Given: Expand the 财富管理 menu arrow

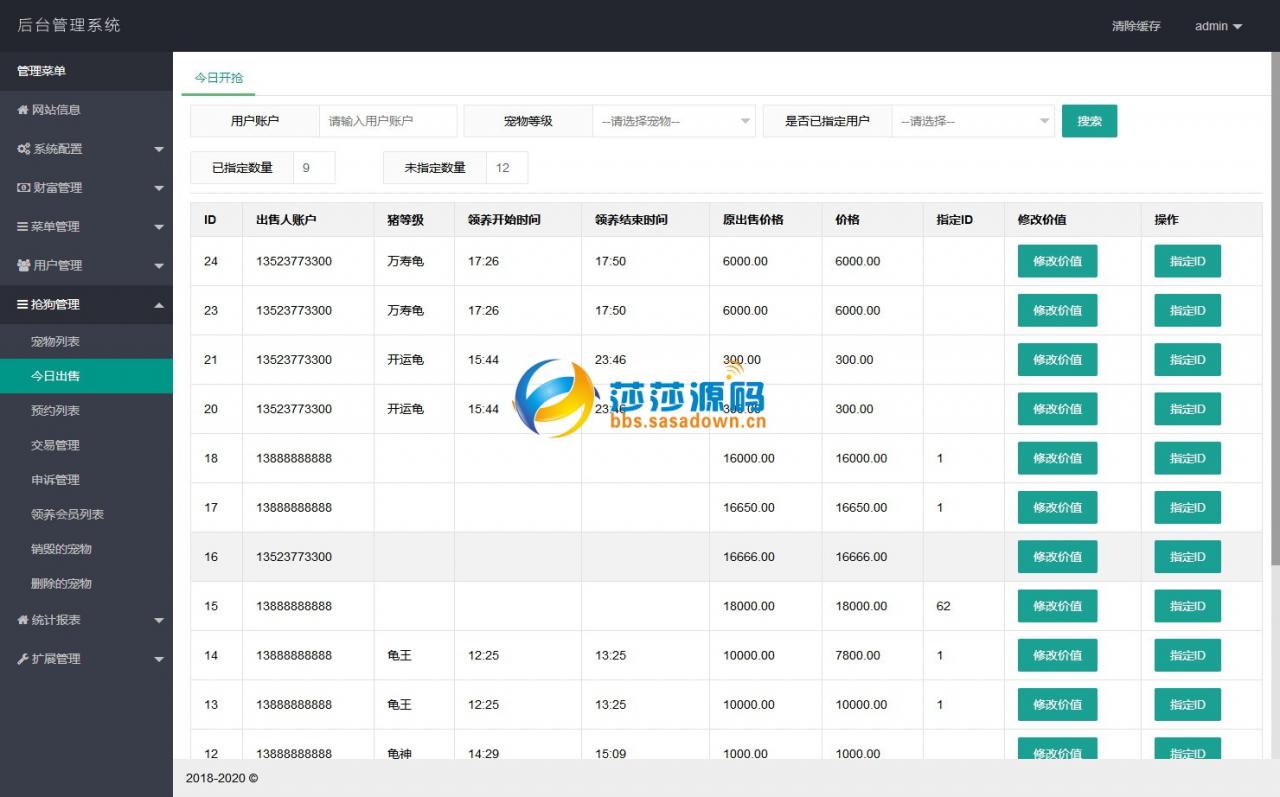Looking at the screenshot, I should click(x=159, y=188).
